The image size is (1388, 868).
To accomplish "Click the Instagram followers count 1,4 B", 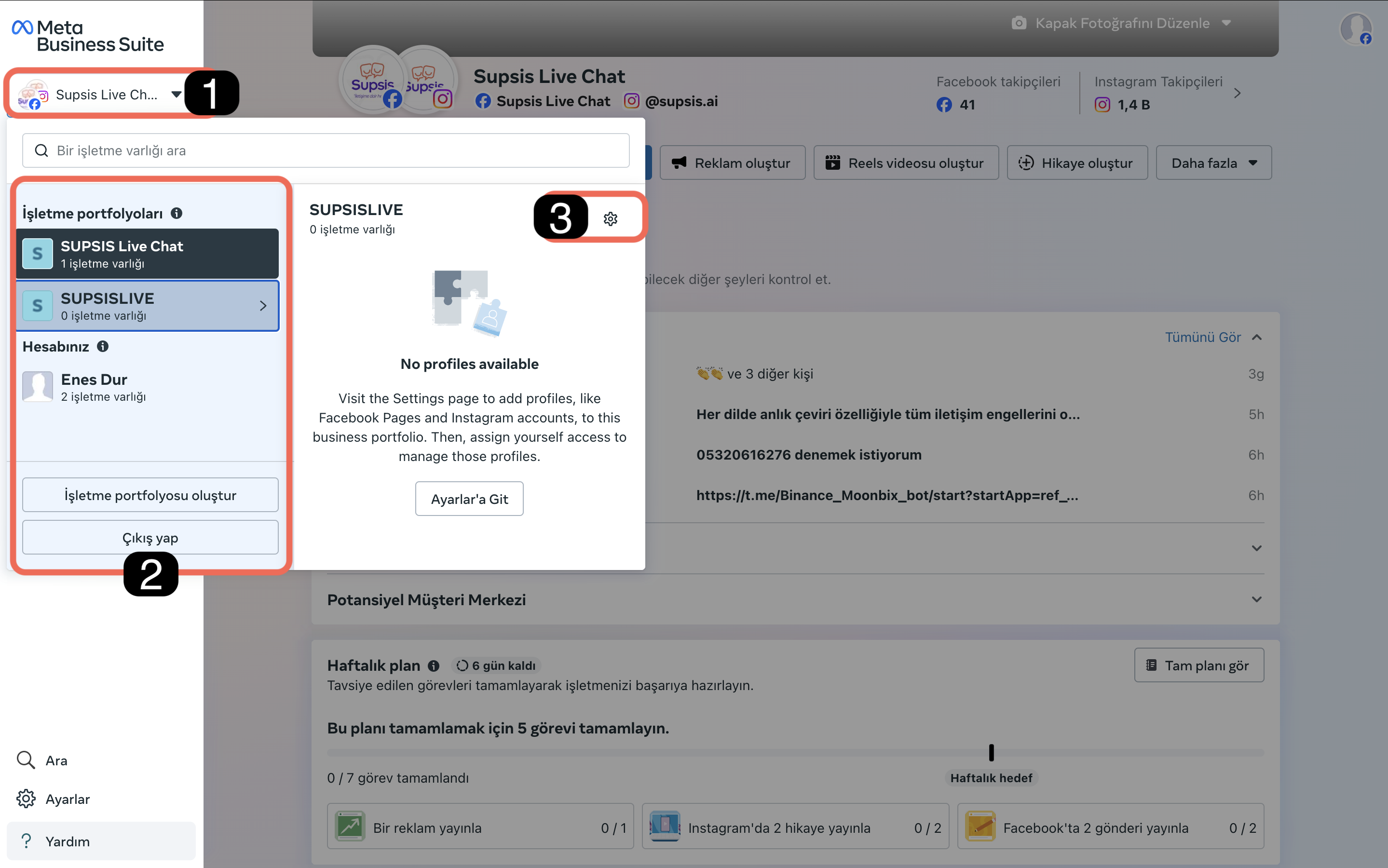I will click(x=1134, y=105).
